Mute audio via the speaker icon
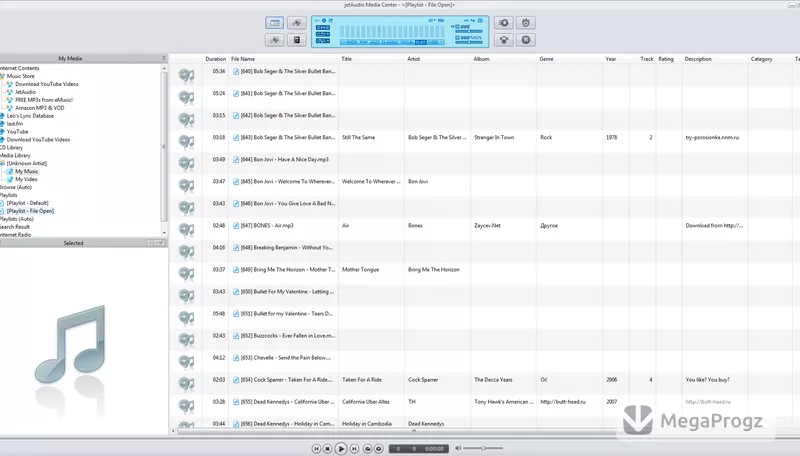 click(458, 448)
